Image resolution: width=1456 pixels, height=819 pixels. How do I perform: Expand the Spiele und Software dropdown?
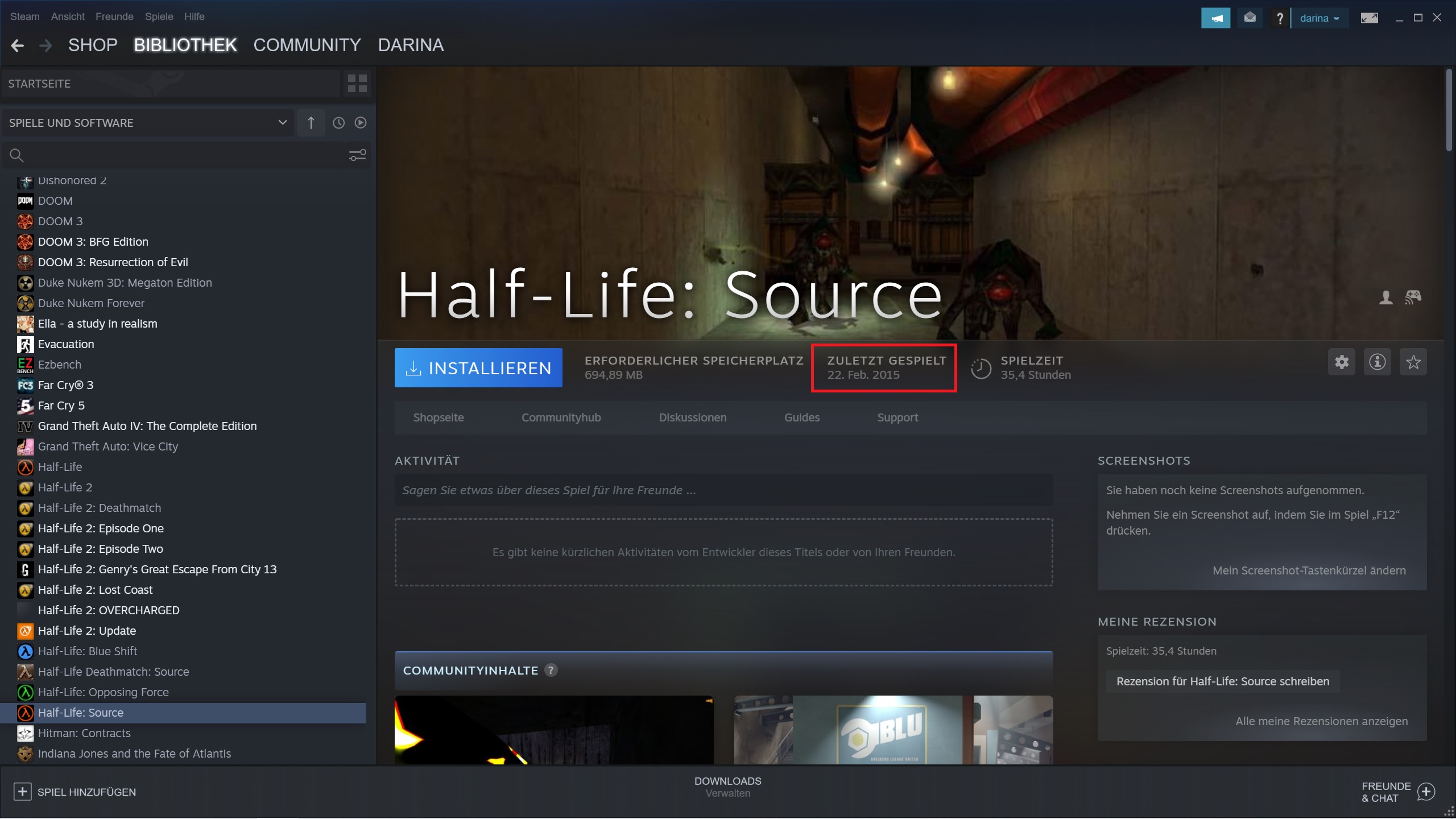pos(282,123)
